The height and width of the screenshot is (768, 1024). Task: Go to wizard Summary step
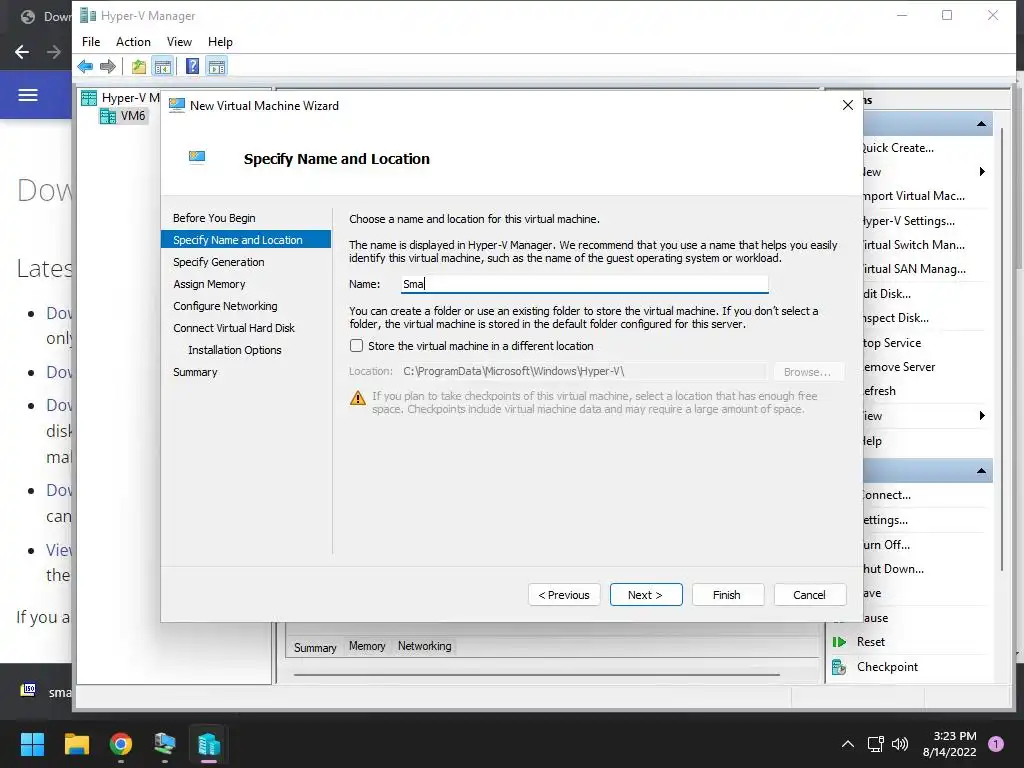[x=195, y=372]
